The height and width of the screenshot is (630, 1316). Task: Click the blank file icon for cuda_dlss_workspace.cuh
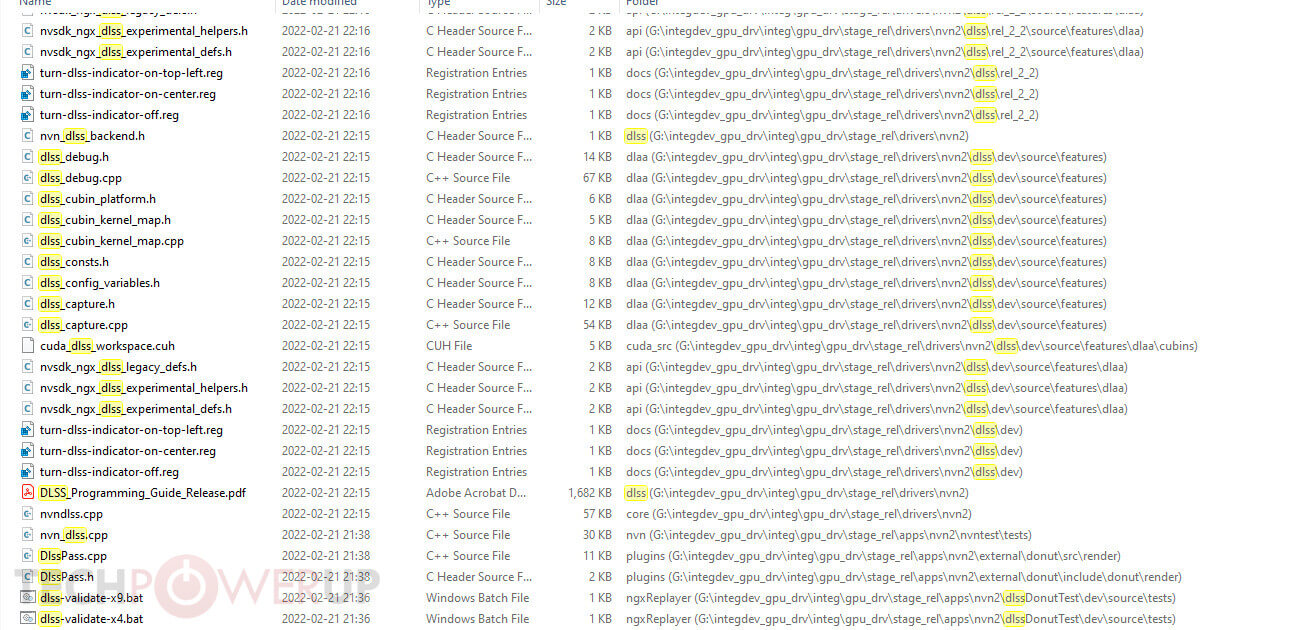28,346
